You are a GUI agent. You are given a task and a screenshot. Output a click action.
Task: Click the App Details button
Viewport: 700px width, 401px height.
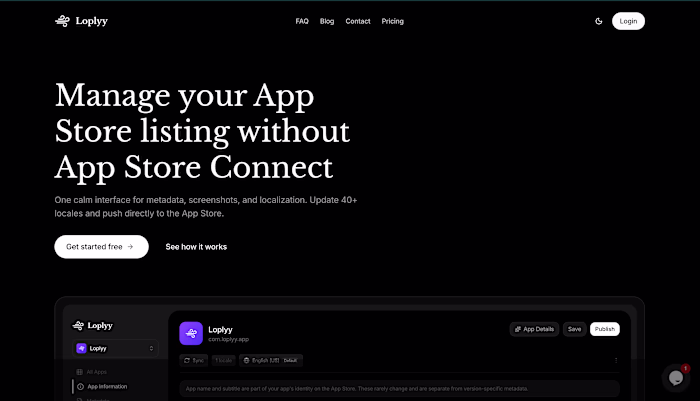534,329
